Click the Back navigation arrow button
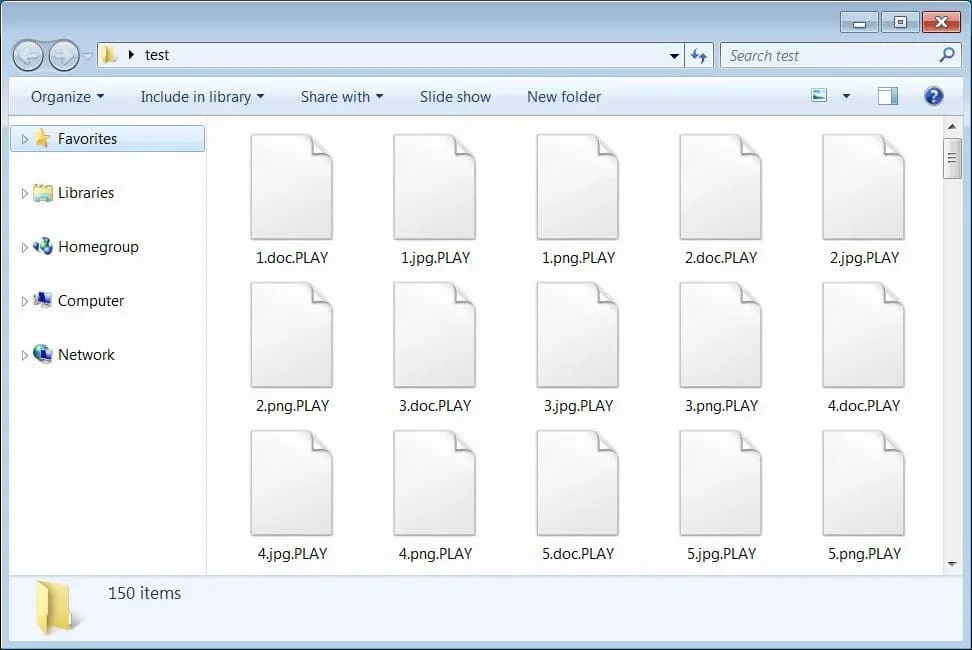This screenshot has height=650, width=972. coord(29,55)
